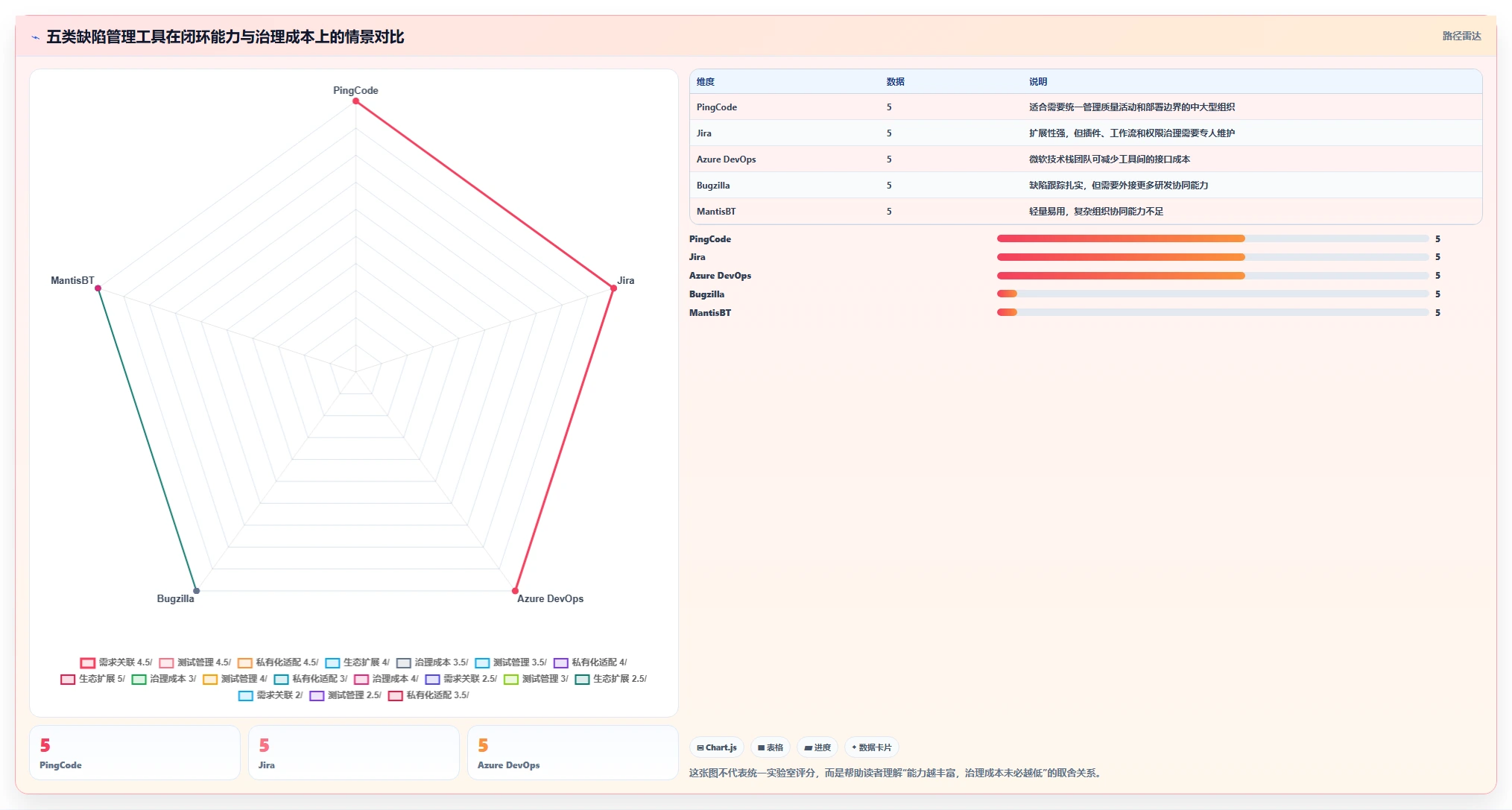Click the 说明 column header
The height and width of the screenshot is (810, 1512).
1038,82
